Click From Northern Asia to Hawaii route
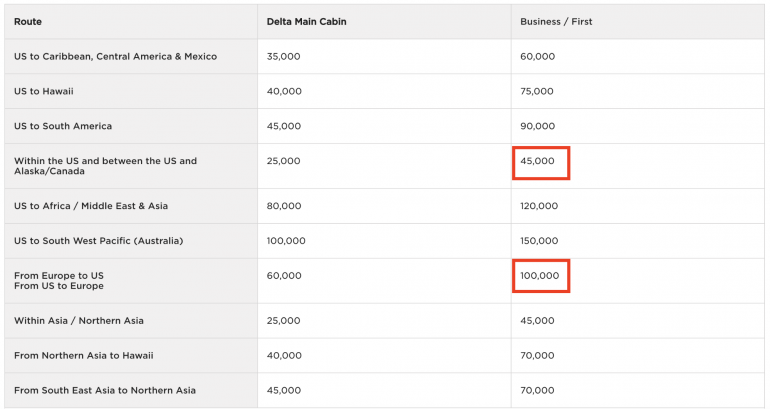Image resolution: width=770 pixels, height=409 pixels. click(83, 355)
